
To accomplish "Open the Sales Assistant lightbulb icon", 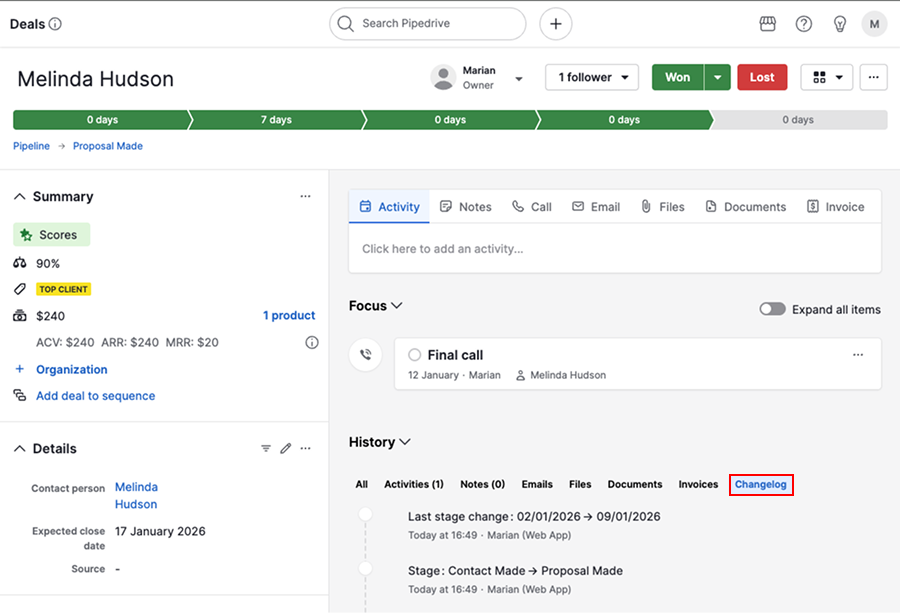I will coord(840,24).
